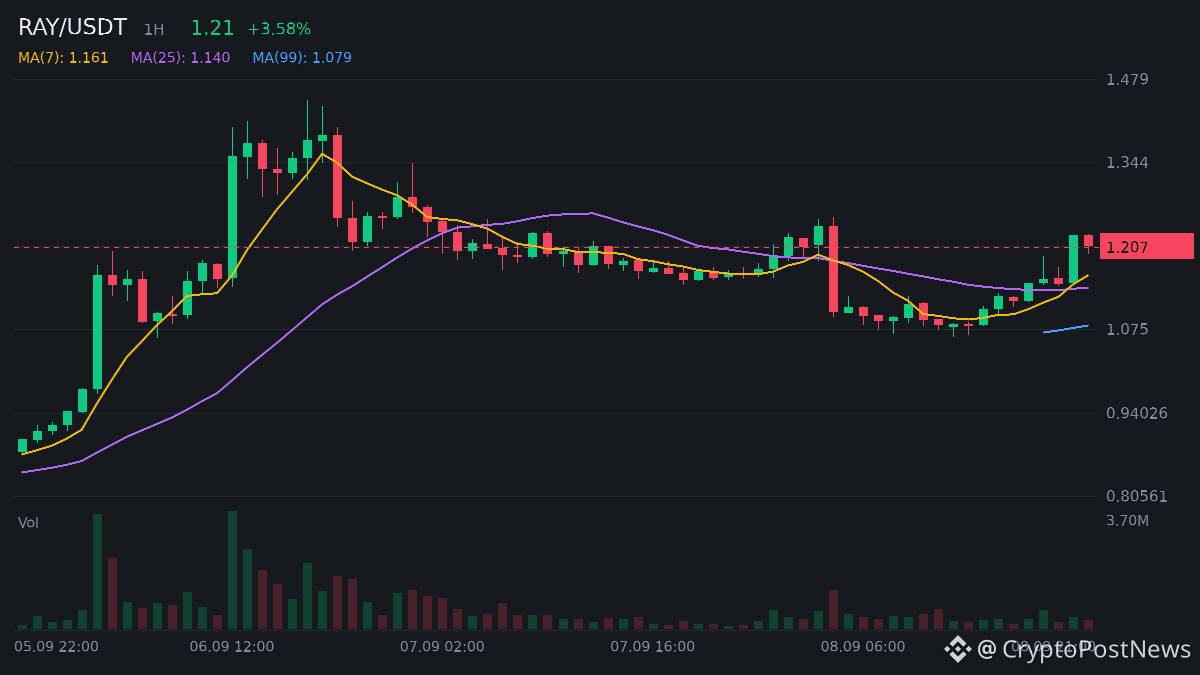Click the tallest green volume bar

[232, 570]
